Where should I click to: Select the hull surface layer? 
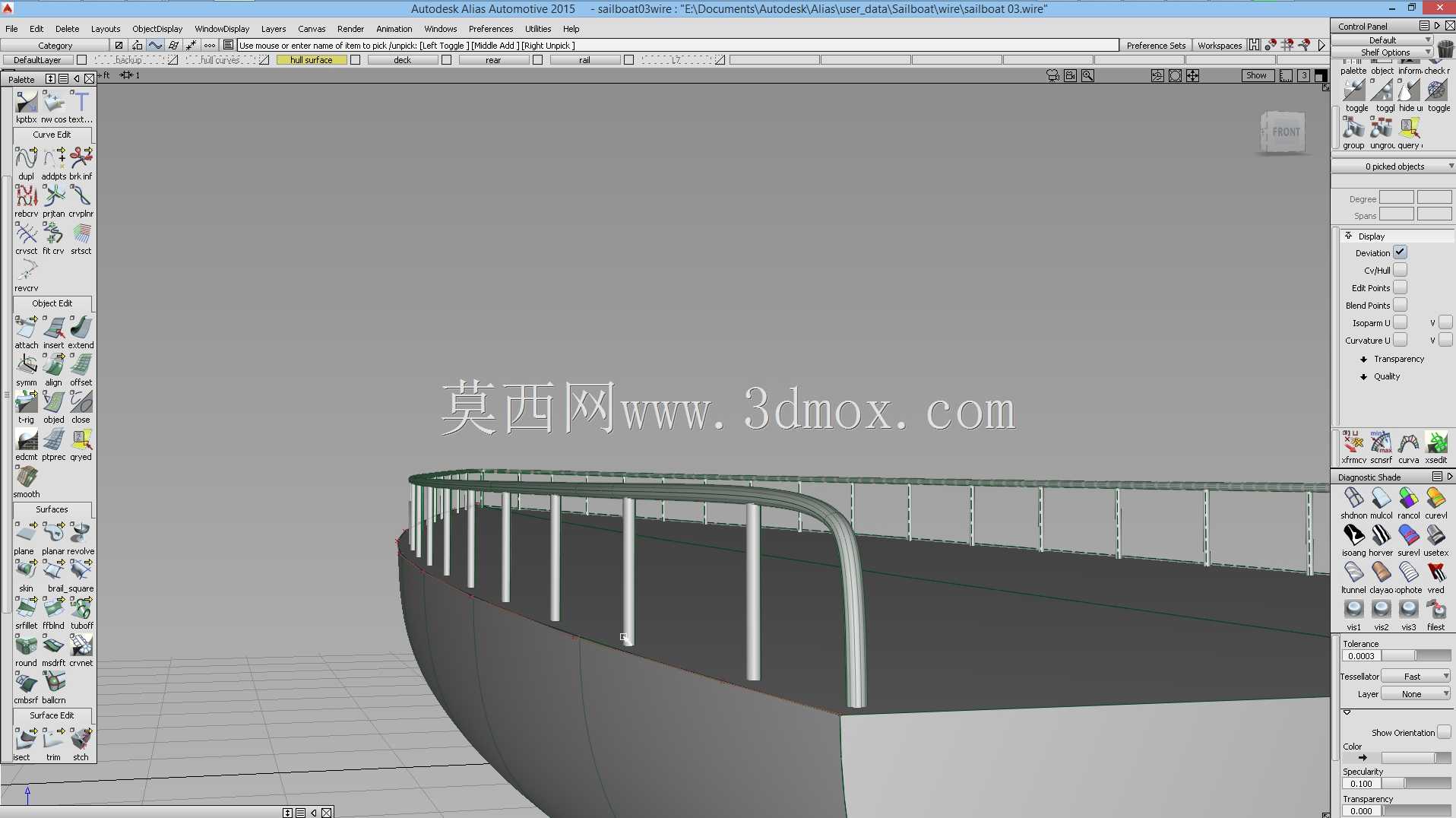click(x=312, y=60)
